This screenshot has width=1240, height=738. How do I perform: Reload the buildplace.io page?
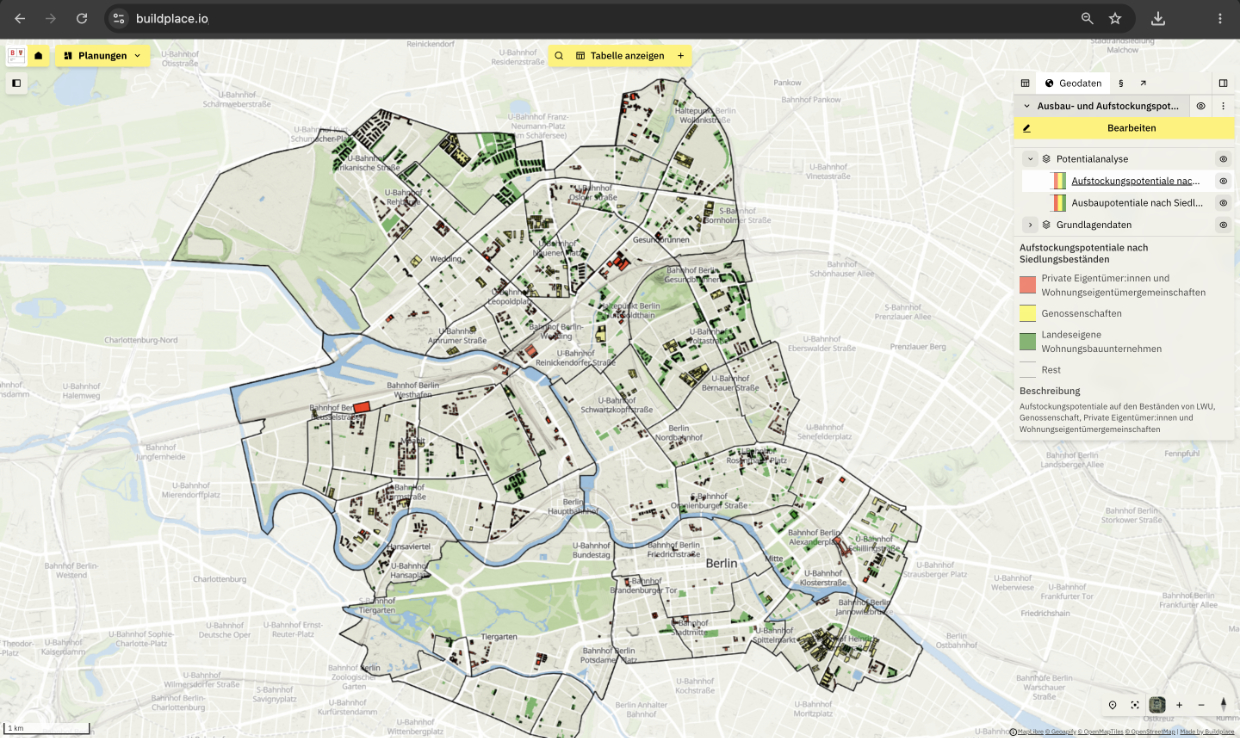[82, 18]
